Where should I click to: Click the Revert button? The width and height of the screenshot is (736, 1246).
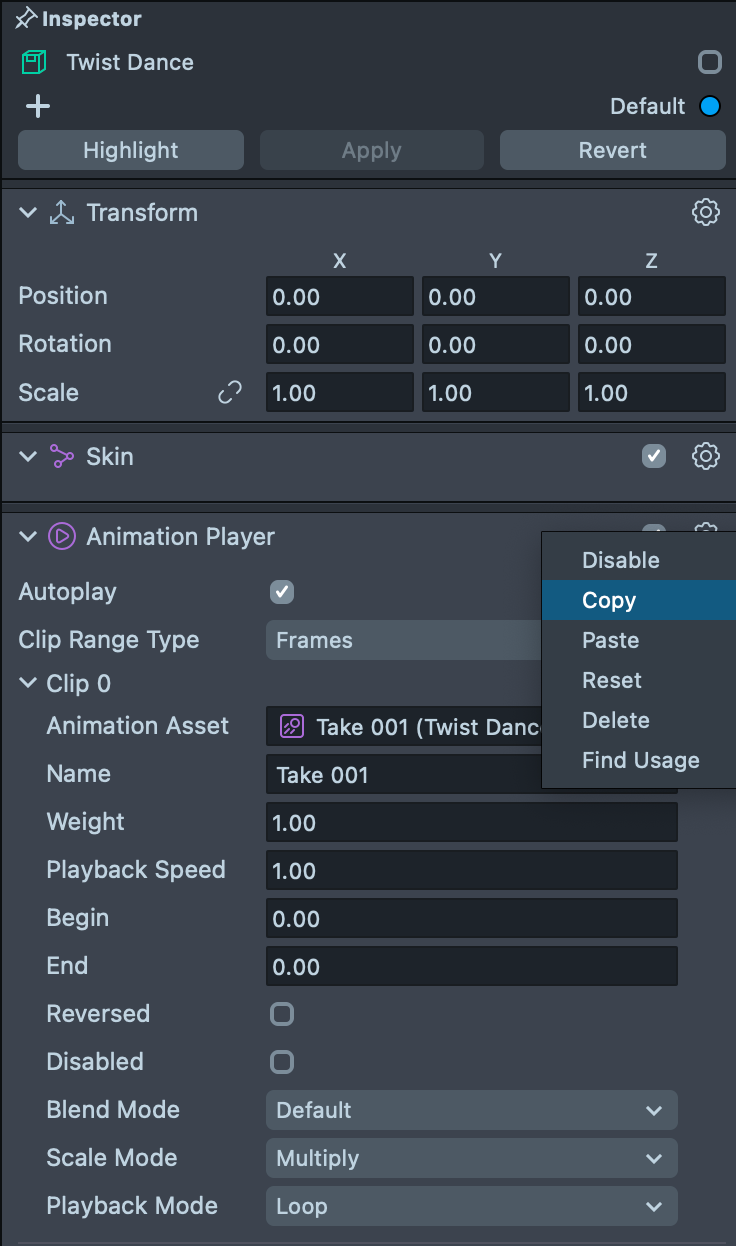click(612, 150)
